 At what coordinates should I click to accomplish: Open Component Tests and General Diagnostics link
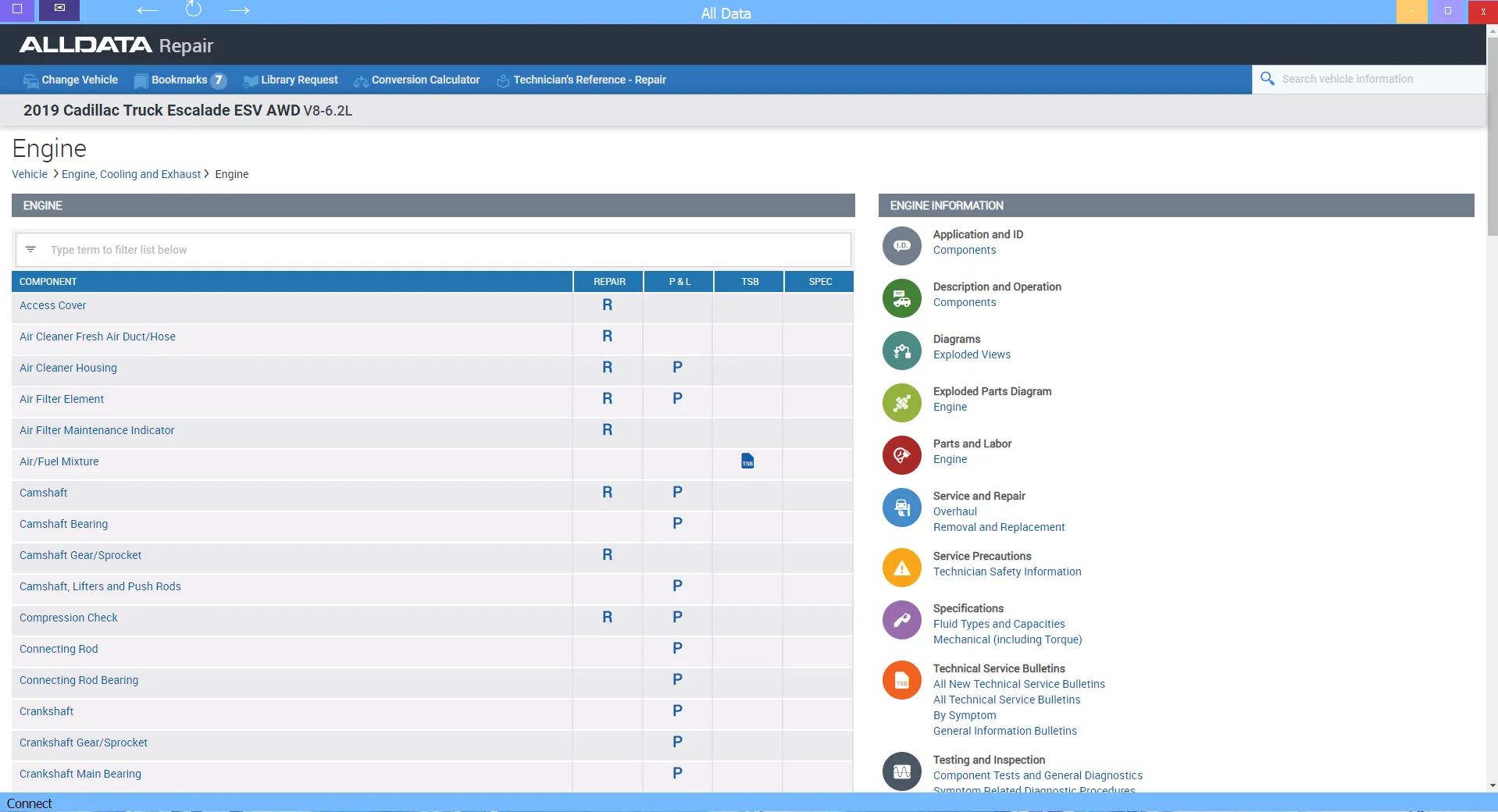pos(1038,775)
